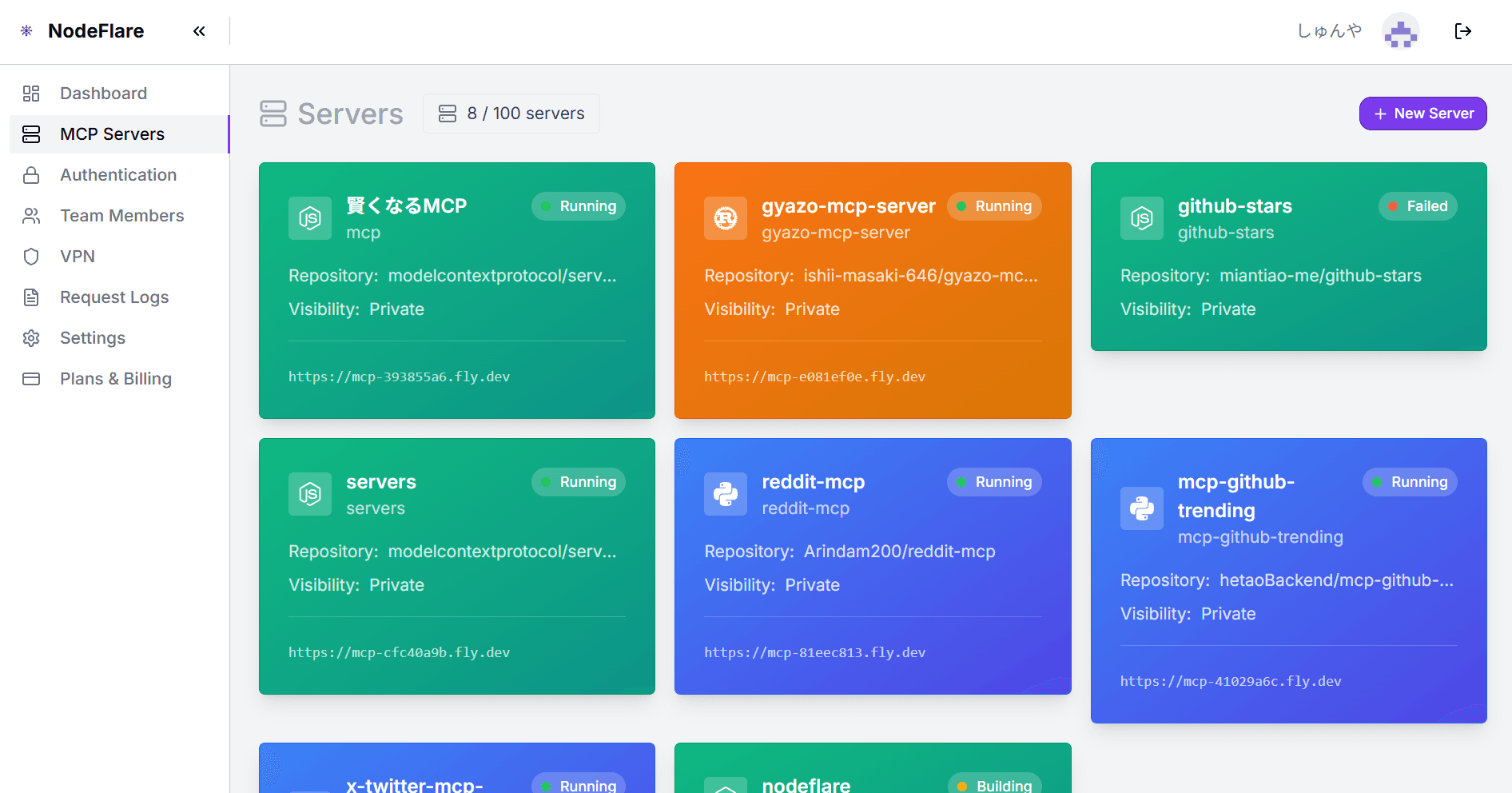
Task: Click the Running status on mcp-github-trending card
Action: (x=1410, y=482)
